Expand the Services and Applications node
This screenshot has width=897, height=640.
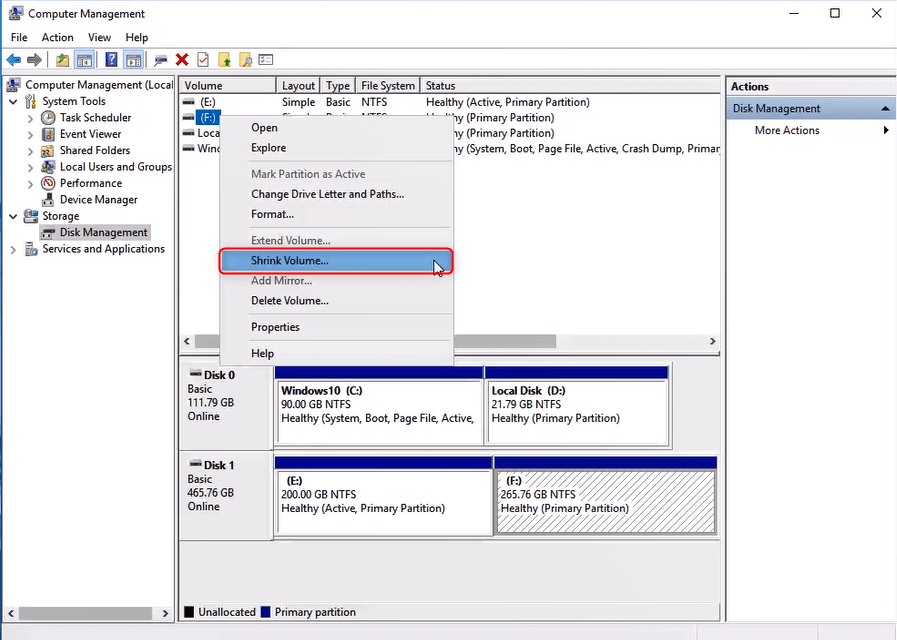click(x=13, y=249)
